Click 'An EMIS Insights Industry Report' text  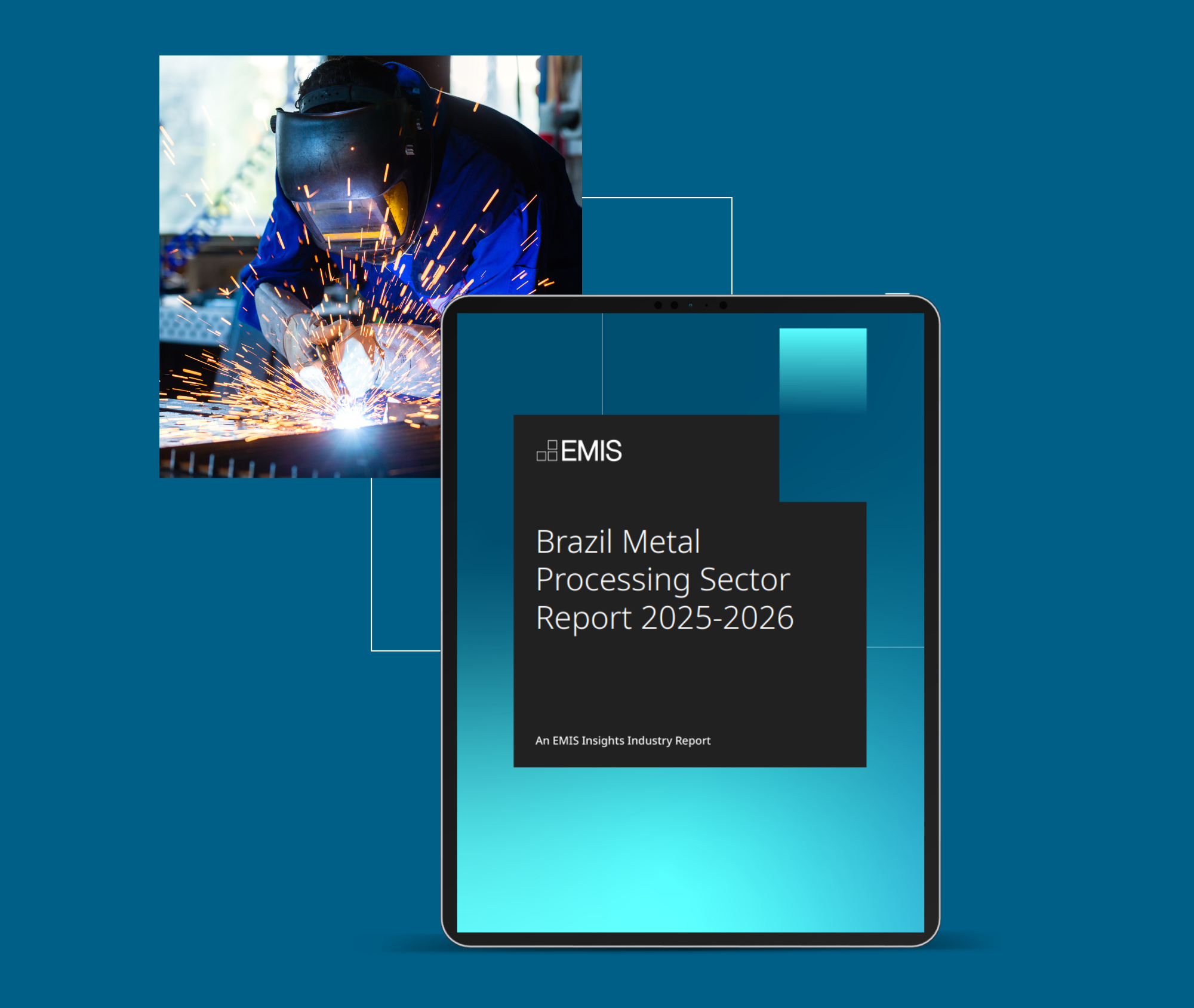click(x=623, y=740)
